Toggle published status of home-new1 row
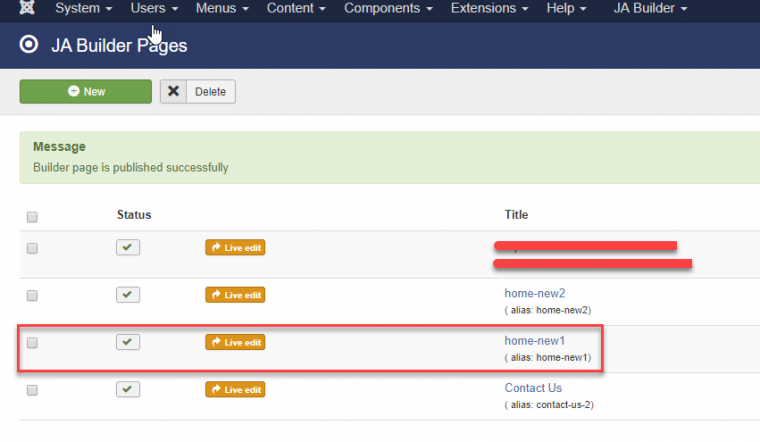Image resolution: width=760 pixels, height=442 pixels. pyautogui.click(x=128, y=342)
